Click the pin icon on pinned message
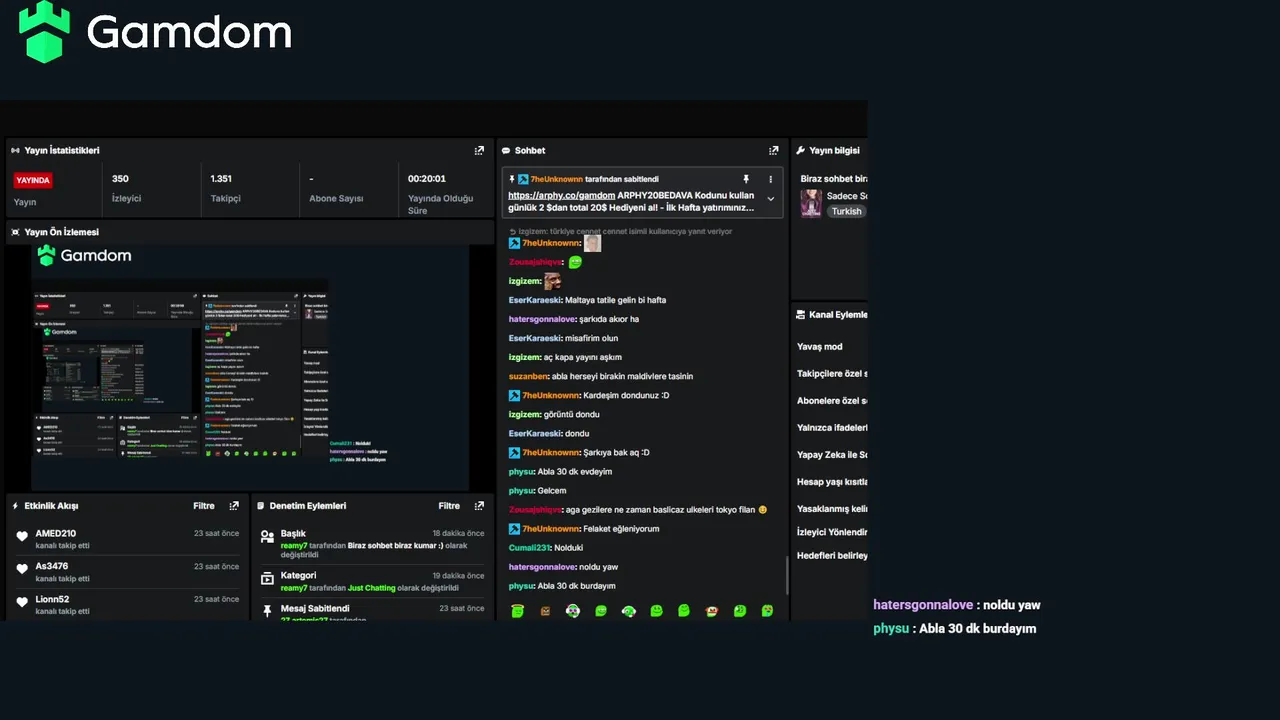1280x720 pixels. [745, 179]
